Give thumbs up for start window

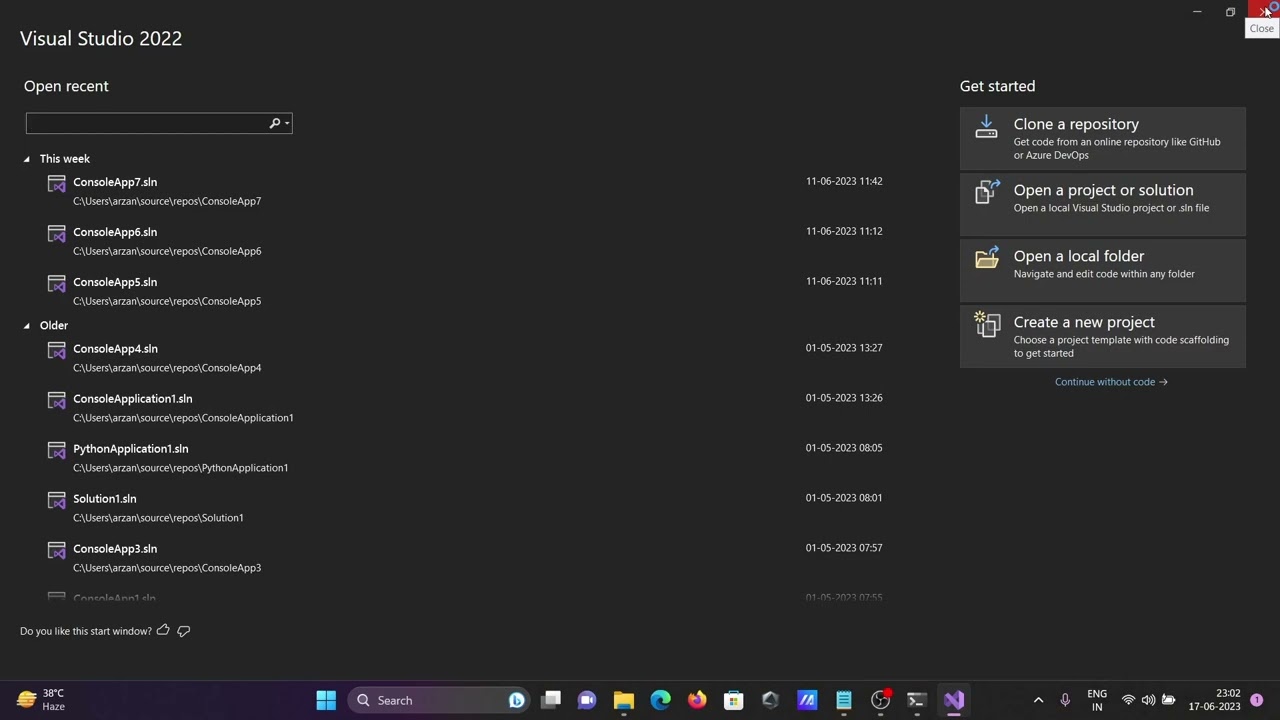pos(163,630)
